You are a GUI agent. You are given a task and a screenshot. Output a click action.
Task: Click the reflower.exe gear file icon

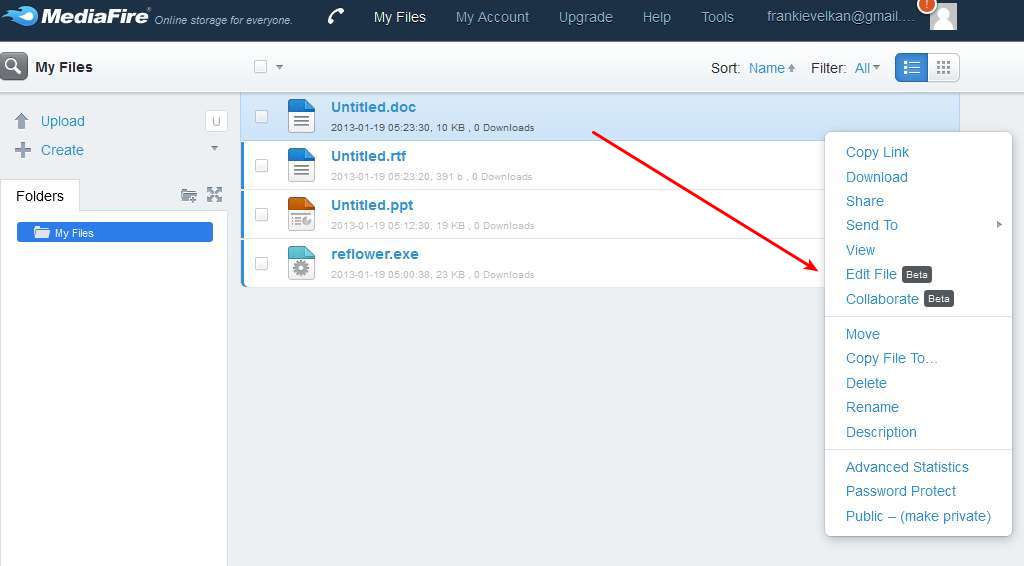[301, 263]
